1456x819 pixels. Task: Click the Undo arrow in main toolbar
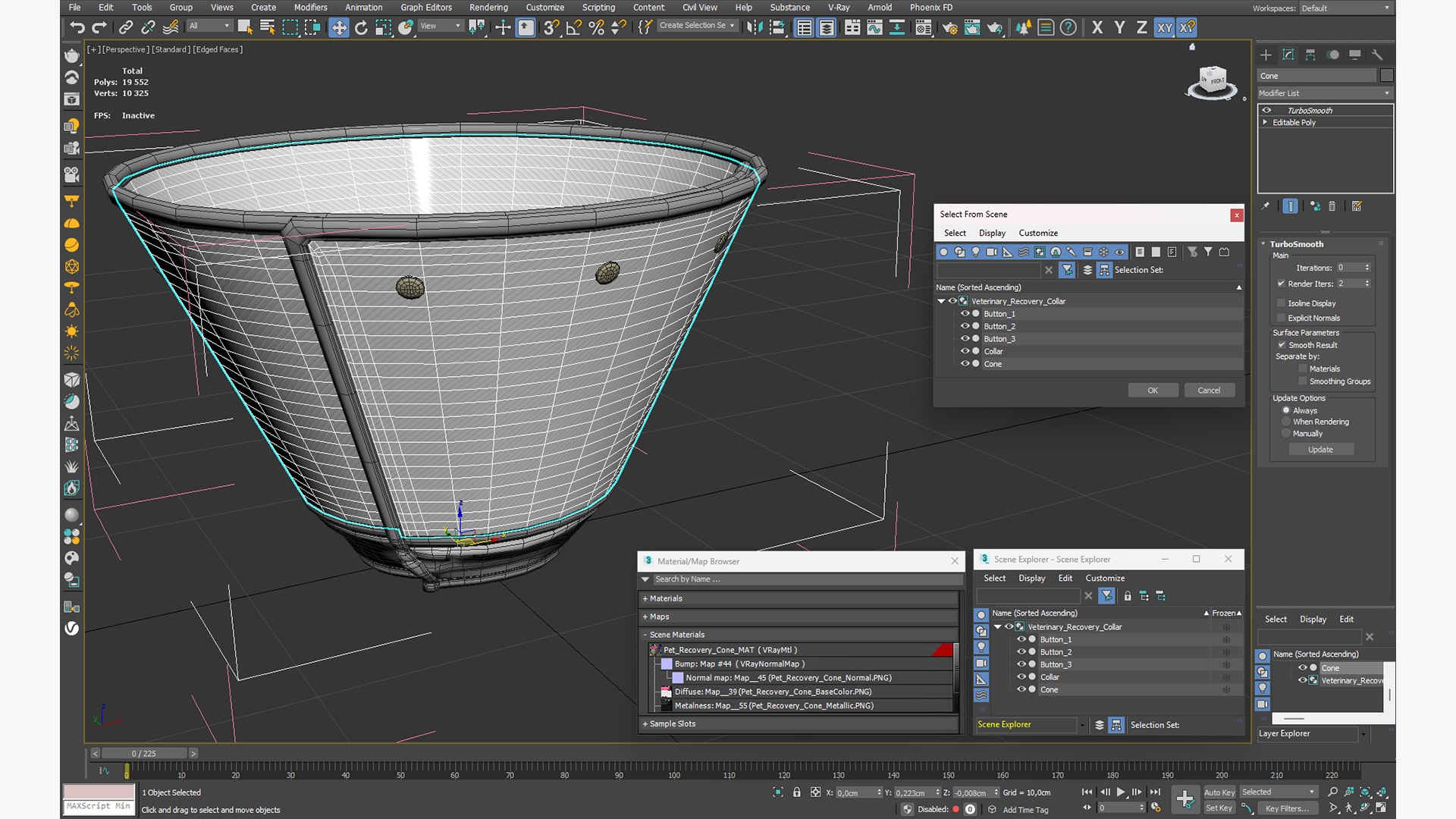[77, 27]
